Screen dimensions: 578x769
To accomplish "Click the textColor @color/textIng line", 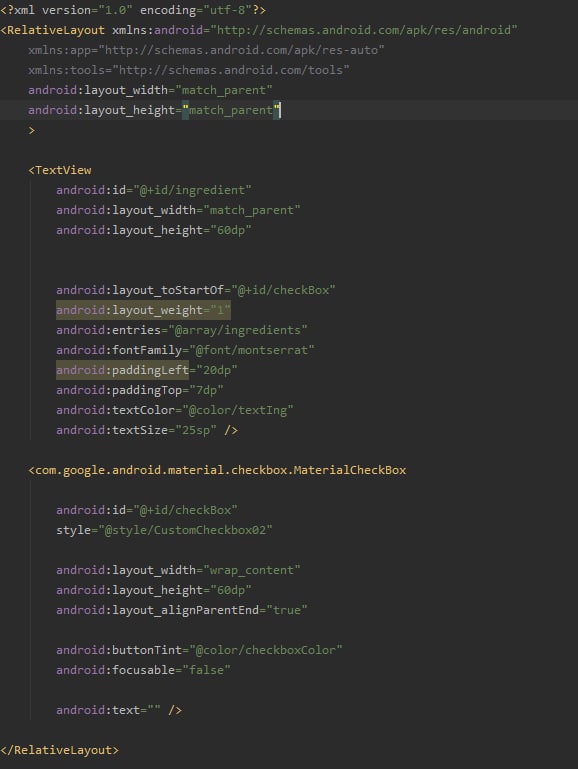I will coord(175,410).
